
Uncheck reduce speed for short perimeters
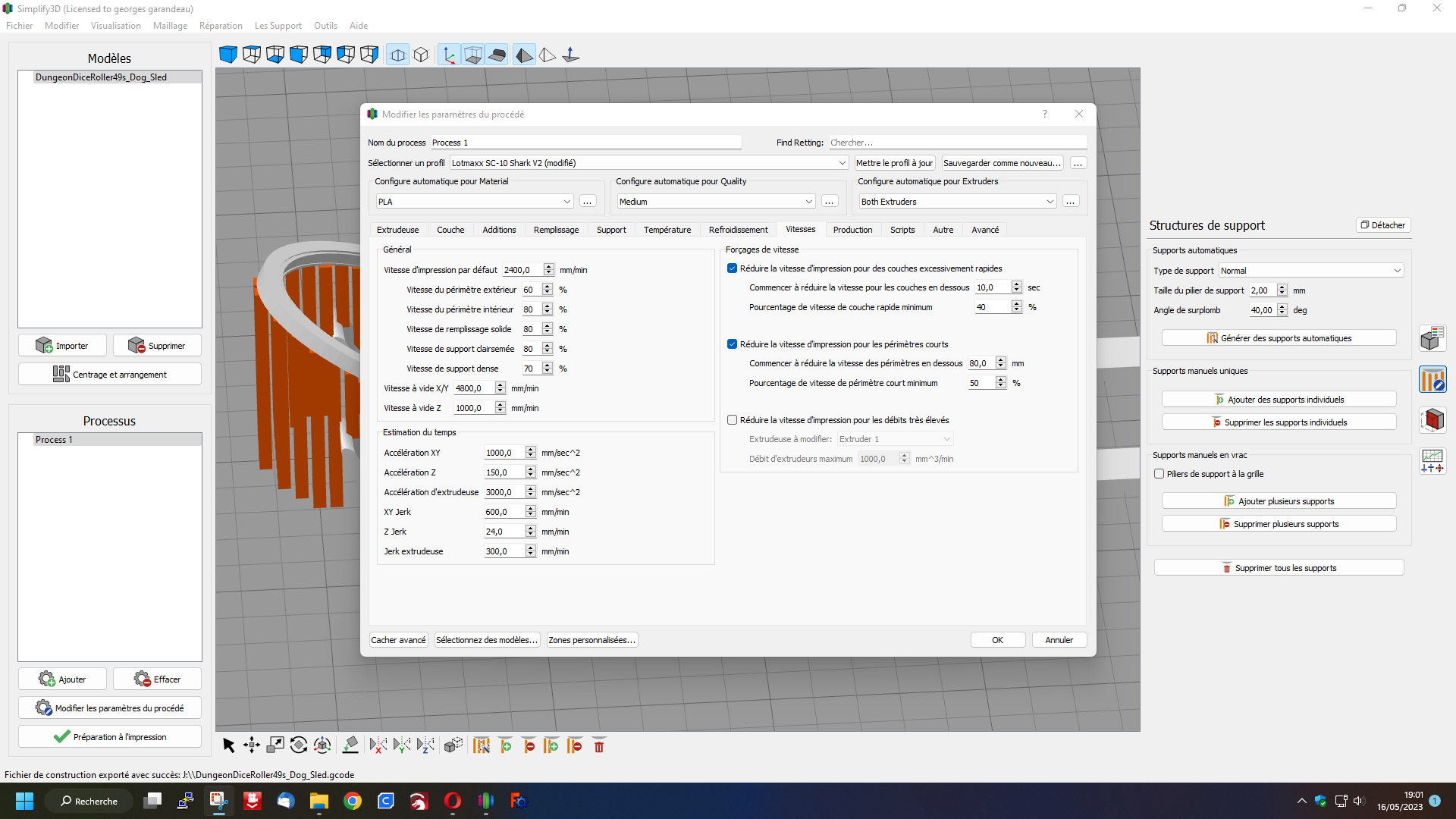[x=732, y=344]
